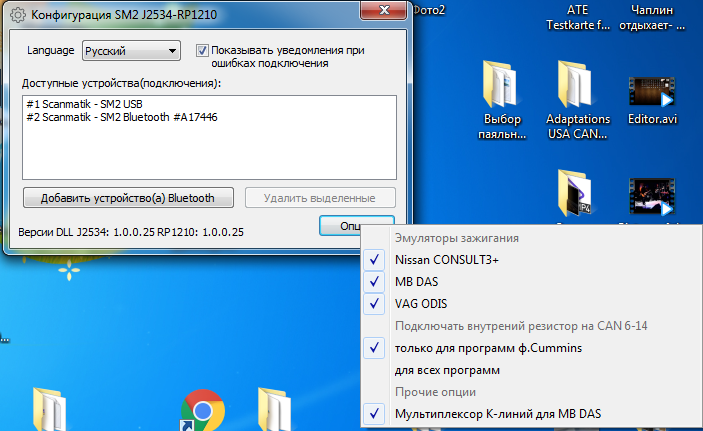Viewport: 703px width, 431px height.
Task: Toggle VAG ODIS ignition emulator option
Action: (531, 304)
